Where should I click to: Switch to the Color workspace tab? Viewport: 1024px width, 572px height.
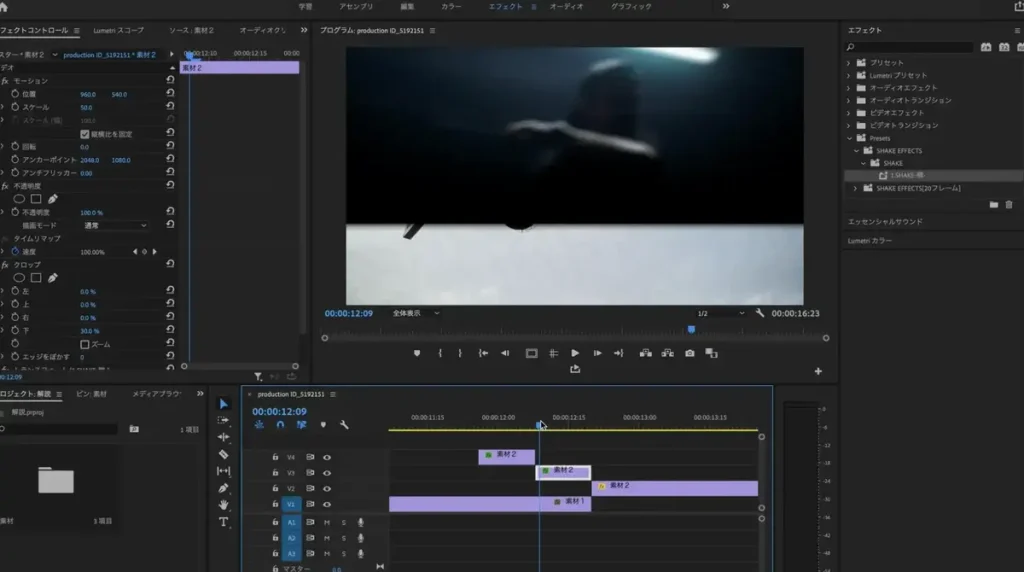point(451,7)
